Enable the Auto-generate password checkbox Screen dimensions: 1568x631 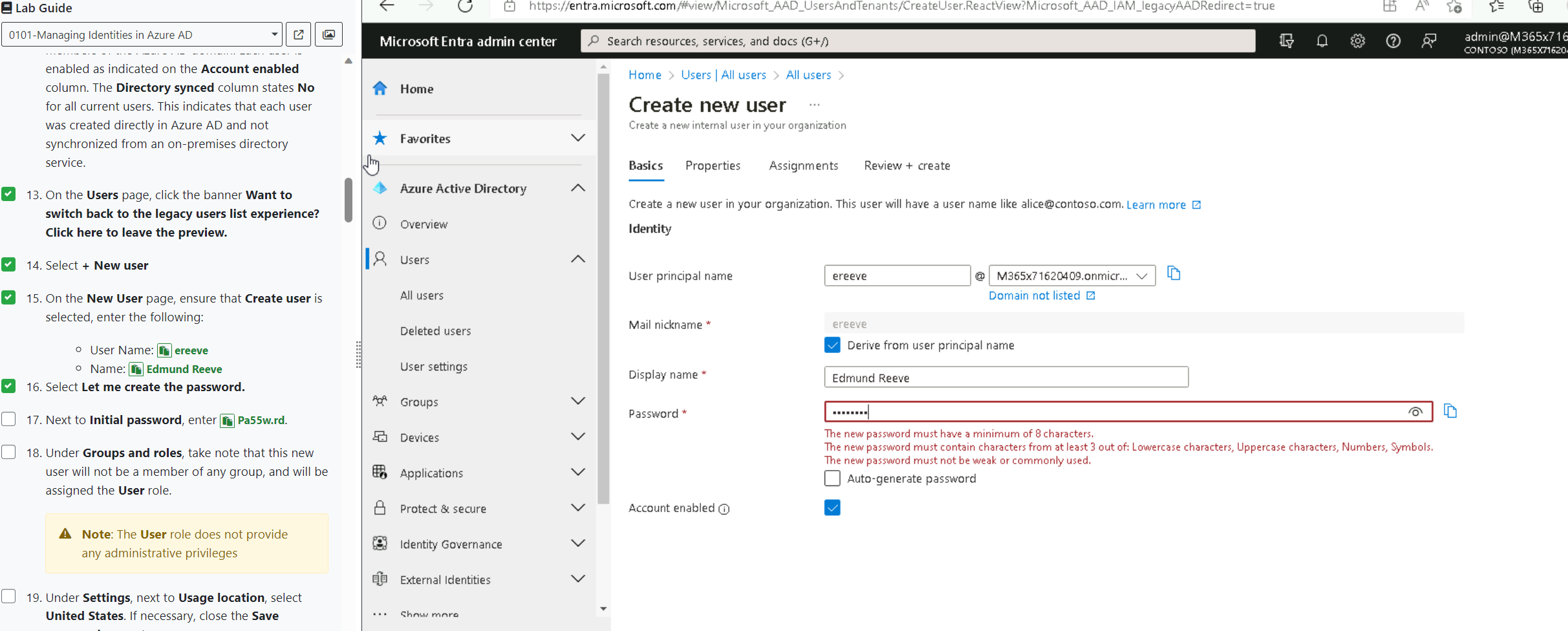(832, 478)
